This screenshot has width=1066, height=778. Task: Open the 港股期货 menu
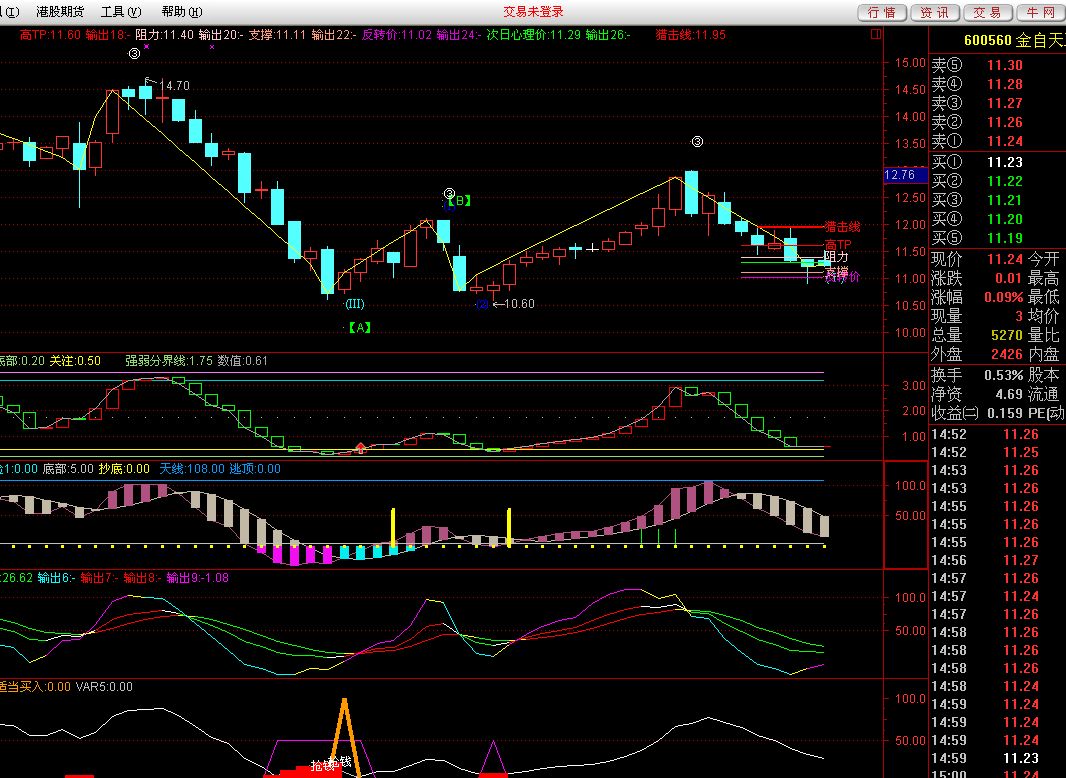60,12
